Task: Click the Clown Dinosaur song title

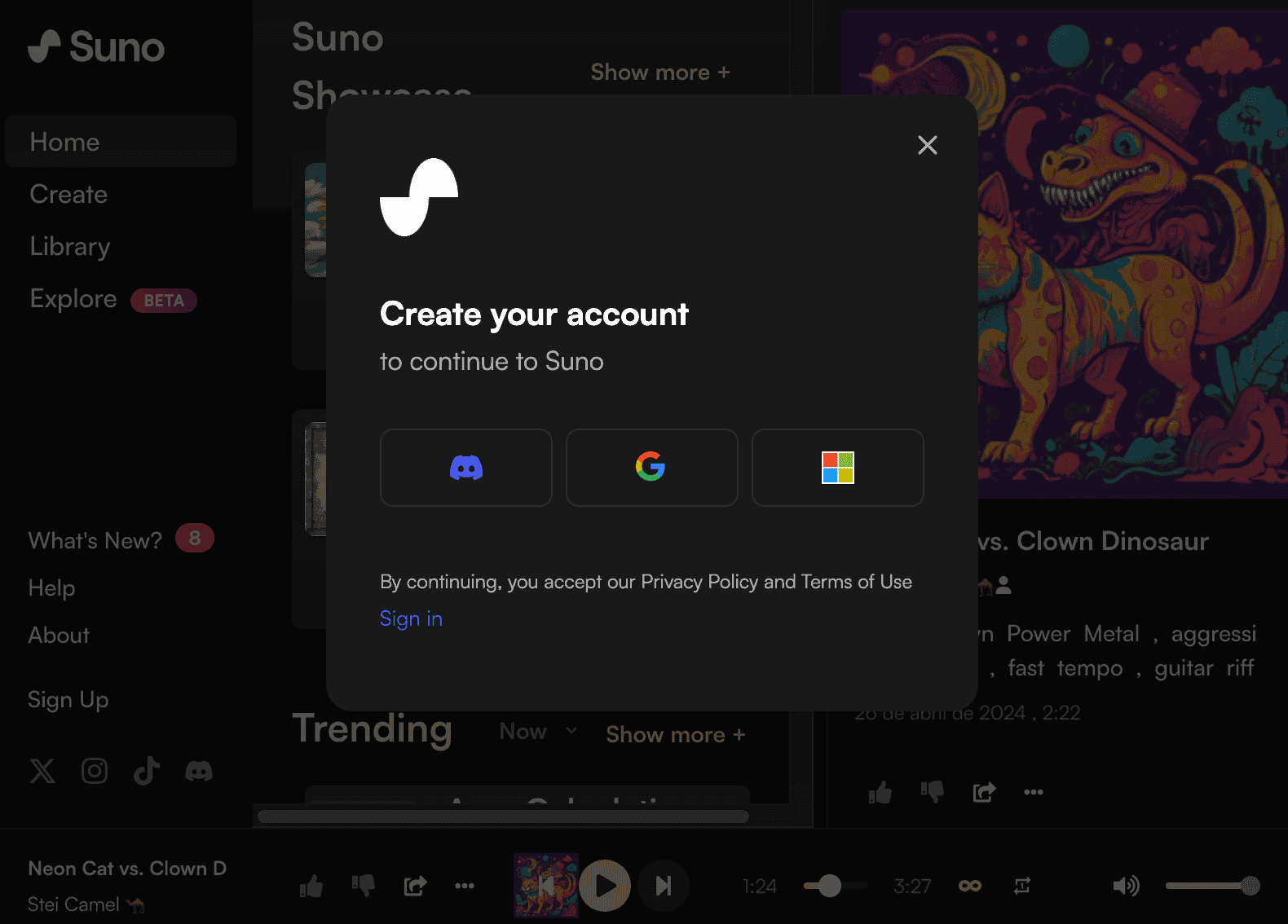Action: click(x=1093, y=541)
